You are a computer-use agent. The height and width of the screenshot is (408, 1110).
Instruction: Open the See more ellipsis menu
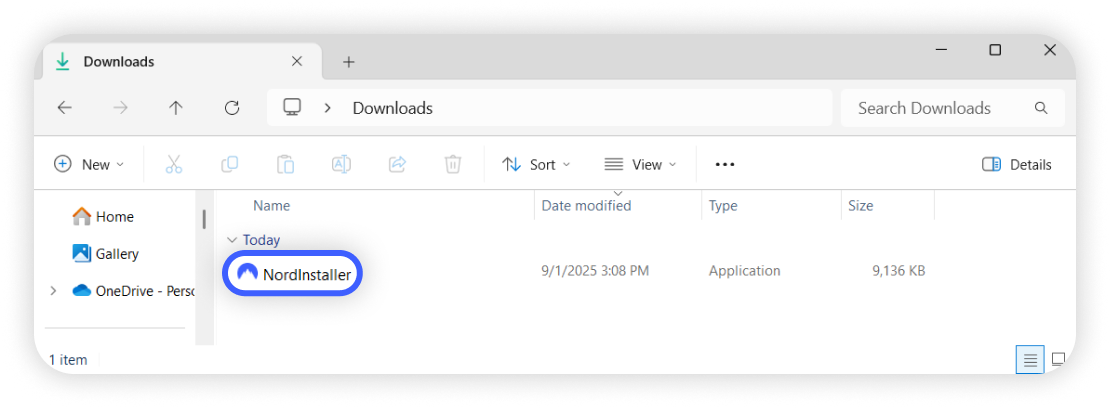[725, 164]
